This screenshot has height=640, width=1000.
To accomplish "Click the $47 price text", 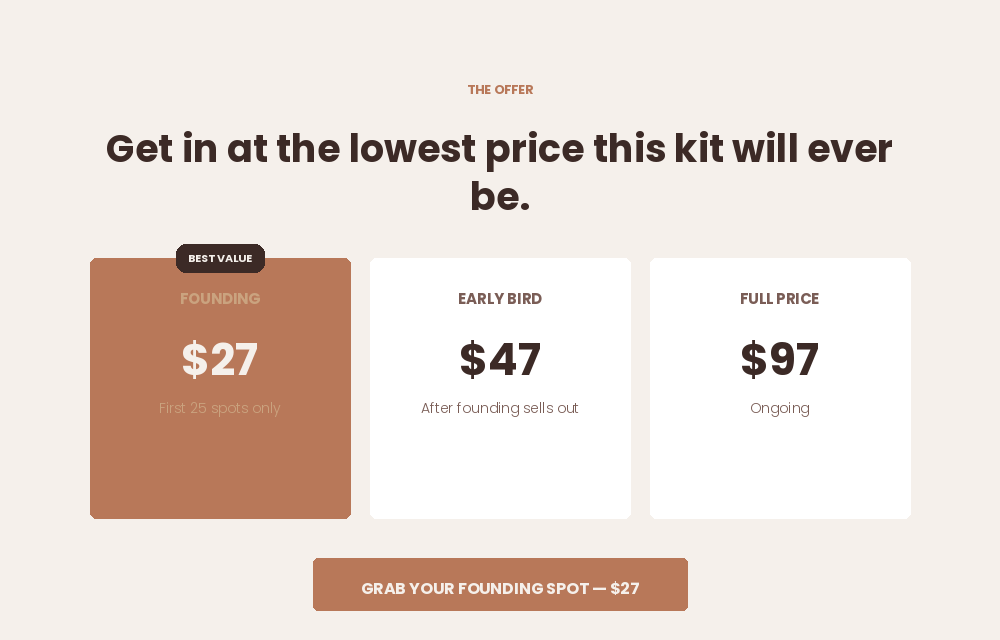I will coord(500,359).
